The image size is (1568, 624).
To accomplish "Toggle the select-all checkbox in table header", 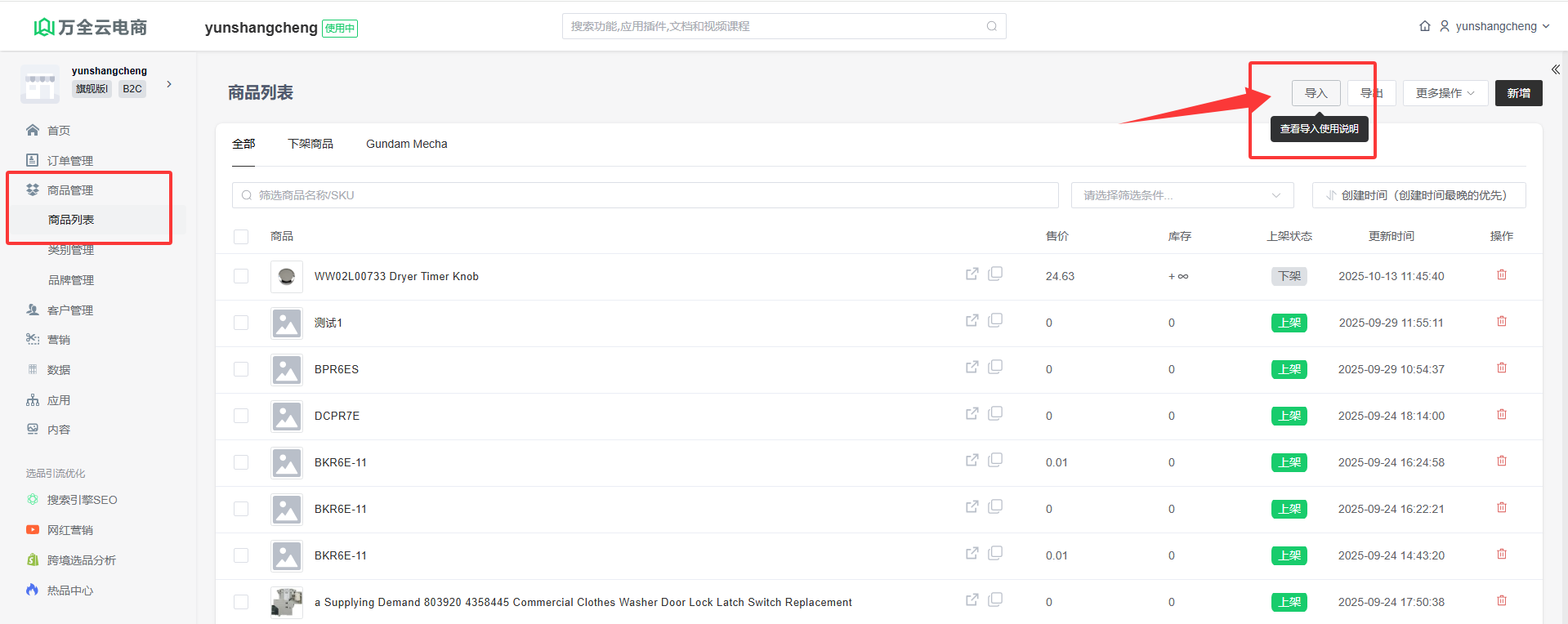I will [x=241, y=237].
